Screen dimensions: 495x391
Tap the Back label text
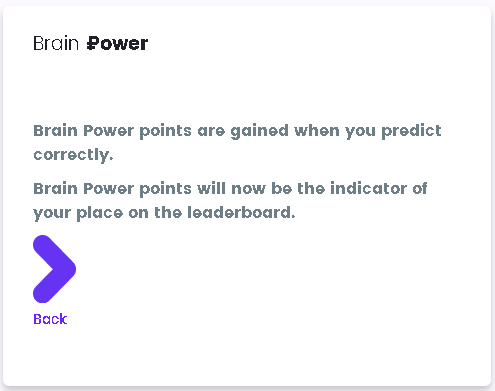click(50, 319)
